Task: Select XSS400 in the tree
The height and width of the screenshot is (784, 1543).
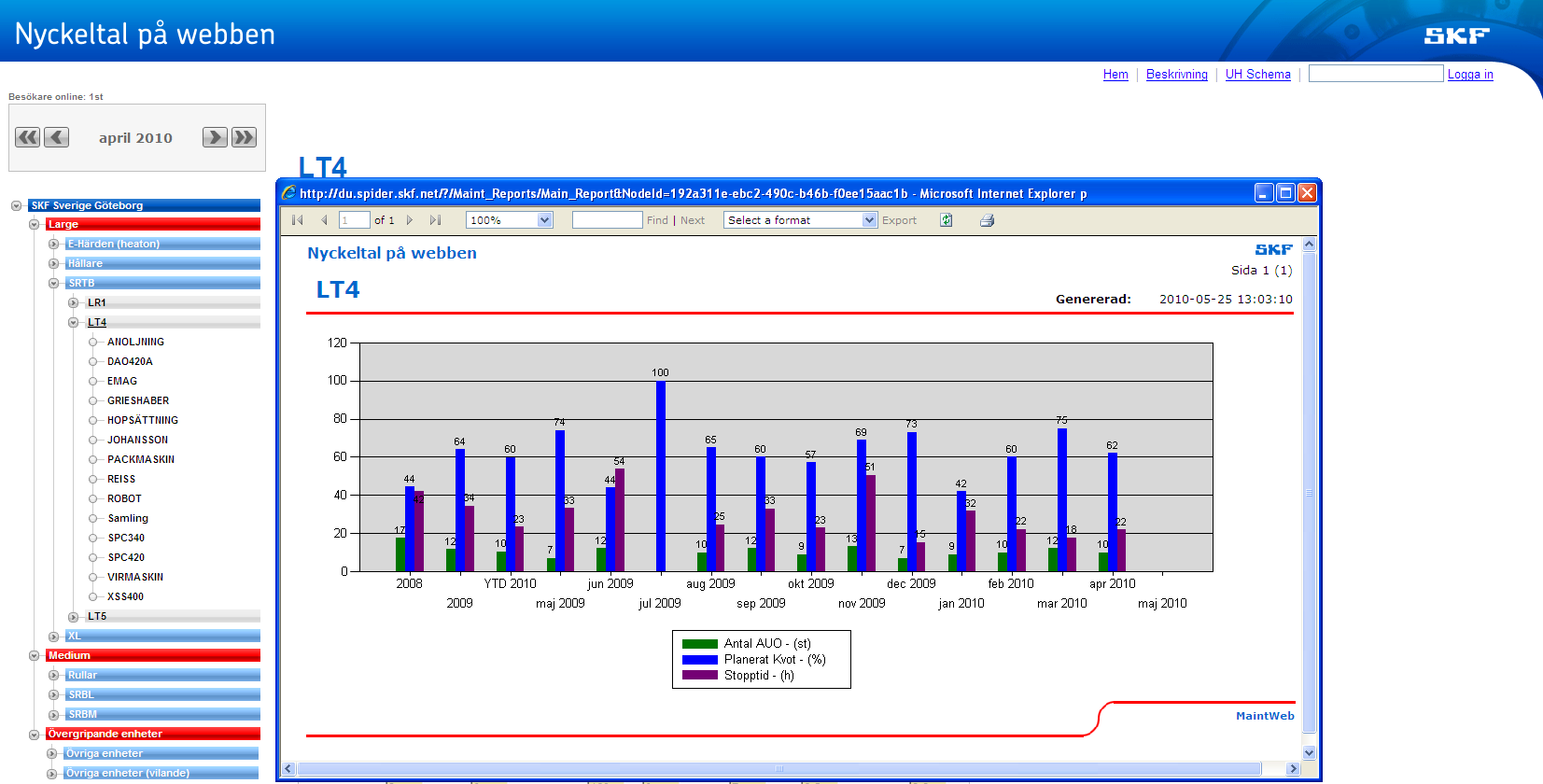Action: [x=126, y=596]
